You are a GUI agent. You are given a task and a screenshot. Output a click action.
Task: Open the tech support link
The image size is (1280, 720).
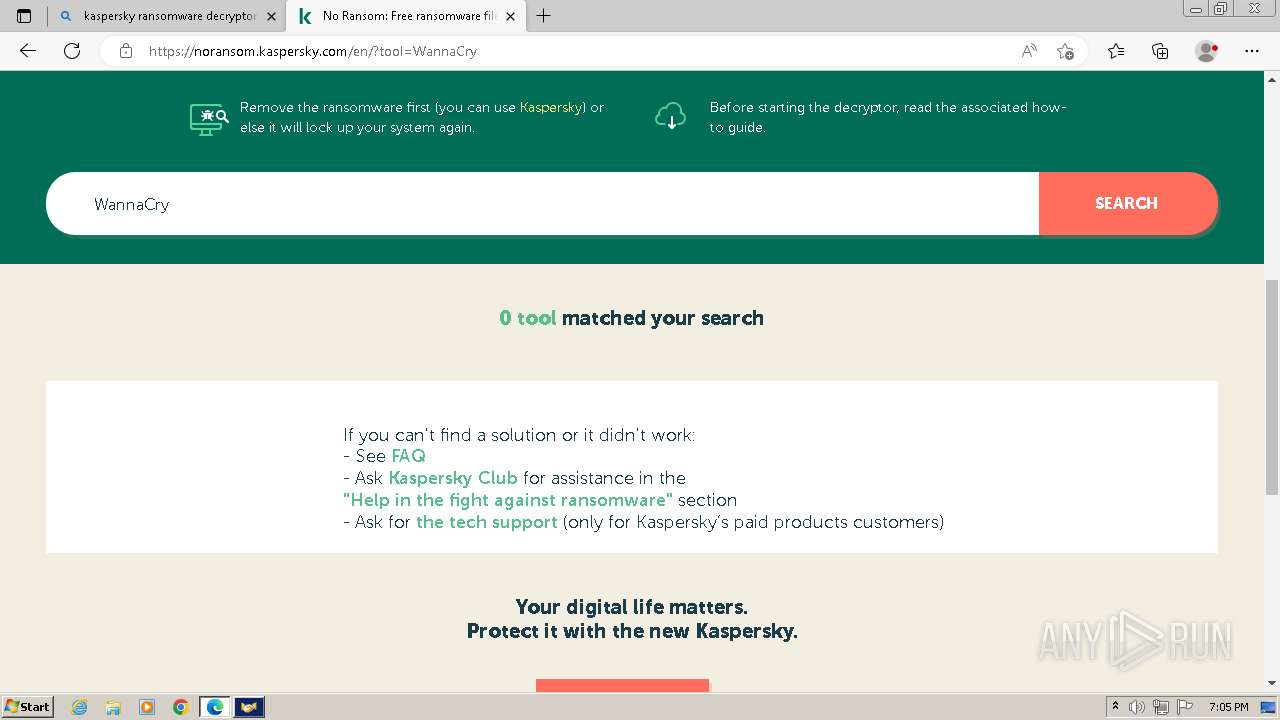[x=487, y=522]
